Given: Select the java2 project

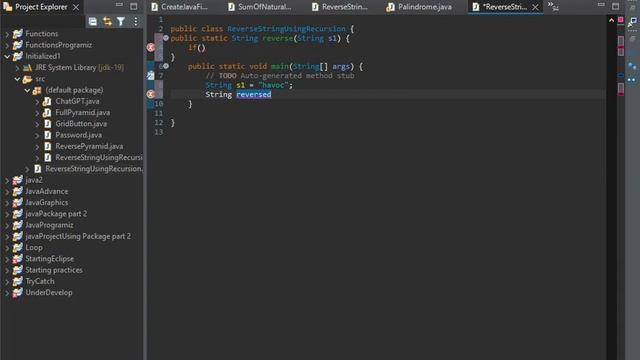Looking at the screenshot, I should 34,180.
